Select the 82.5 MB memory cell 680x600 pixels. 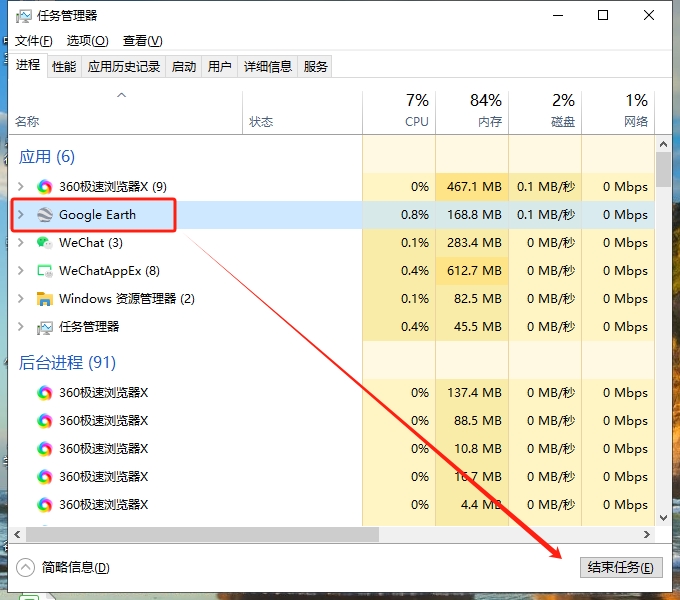pyautogui.click(x=472, y=299)
